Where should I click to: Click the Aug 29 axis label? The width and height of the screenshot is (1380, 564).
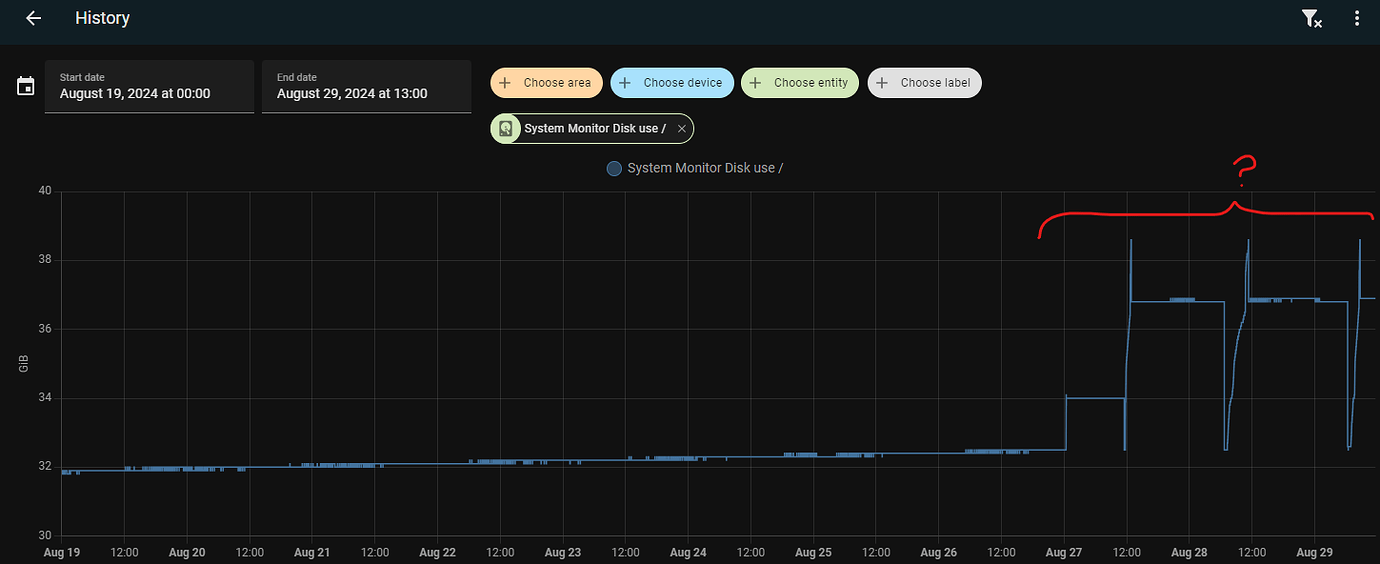[x=1315, y=552]
